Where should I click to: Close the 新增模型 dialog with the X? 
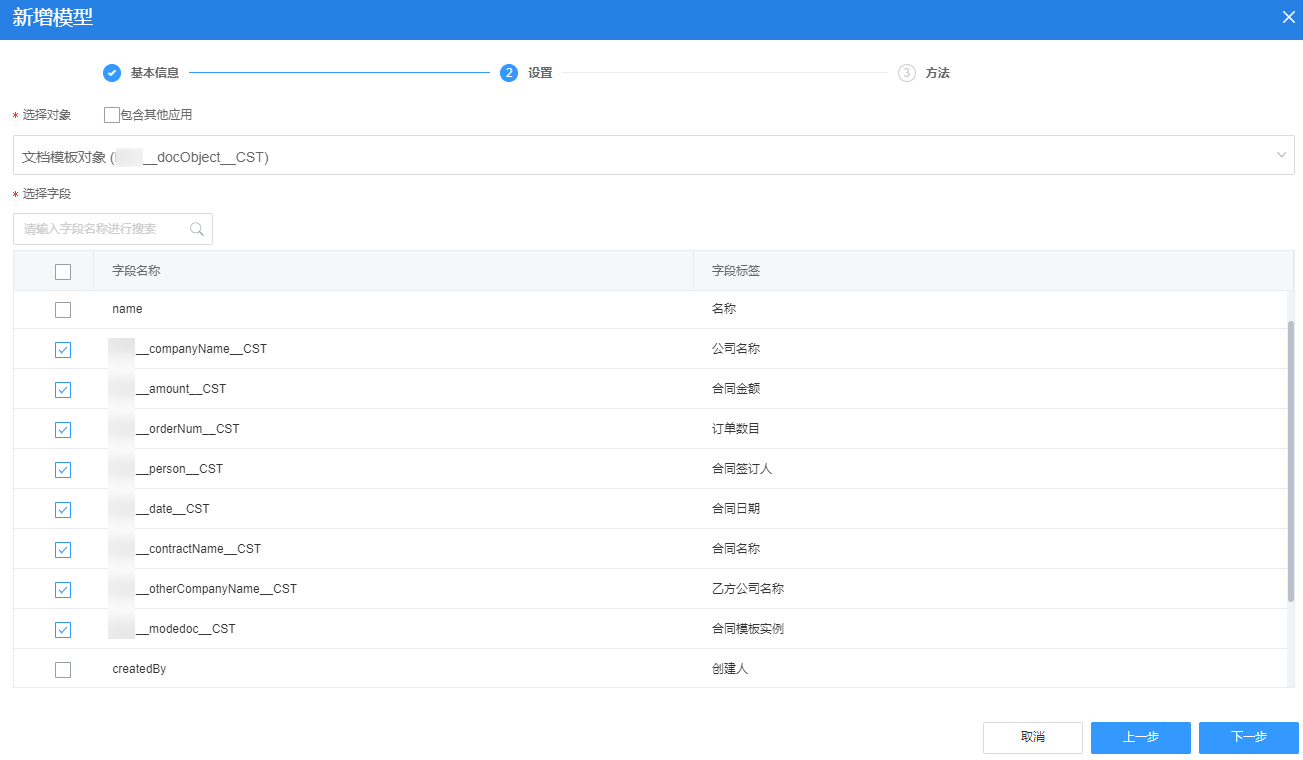1288,17
